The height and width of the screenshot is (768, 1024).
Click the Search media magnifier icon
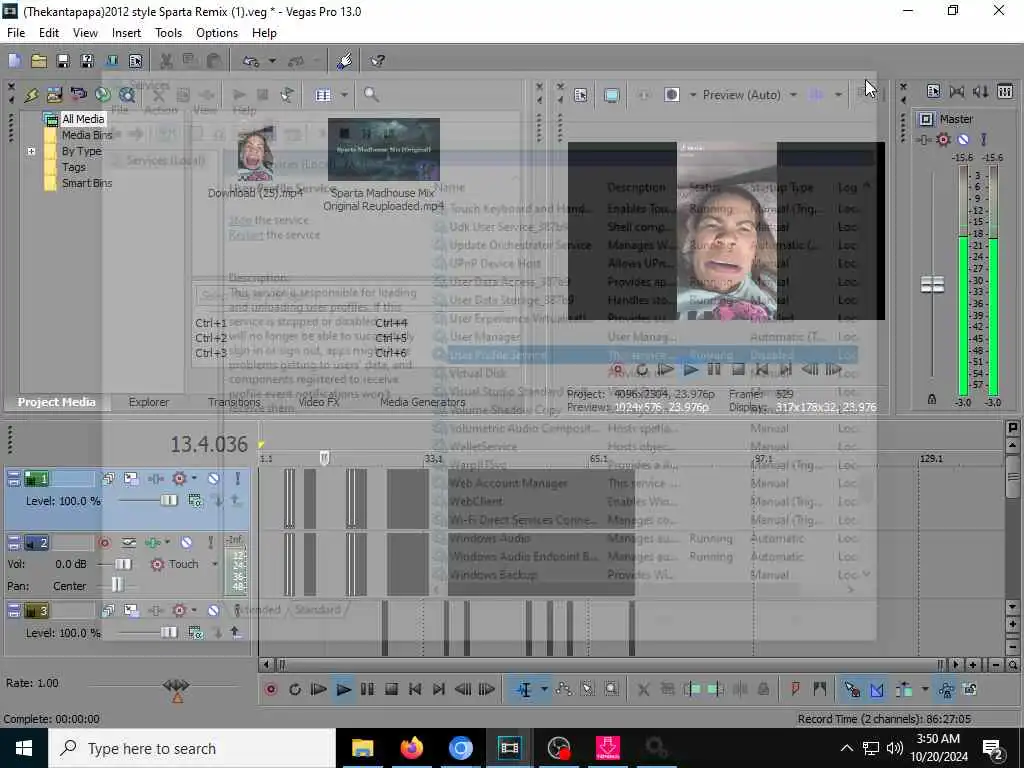click(371, 95)
